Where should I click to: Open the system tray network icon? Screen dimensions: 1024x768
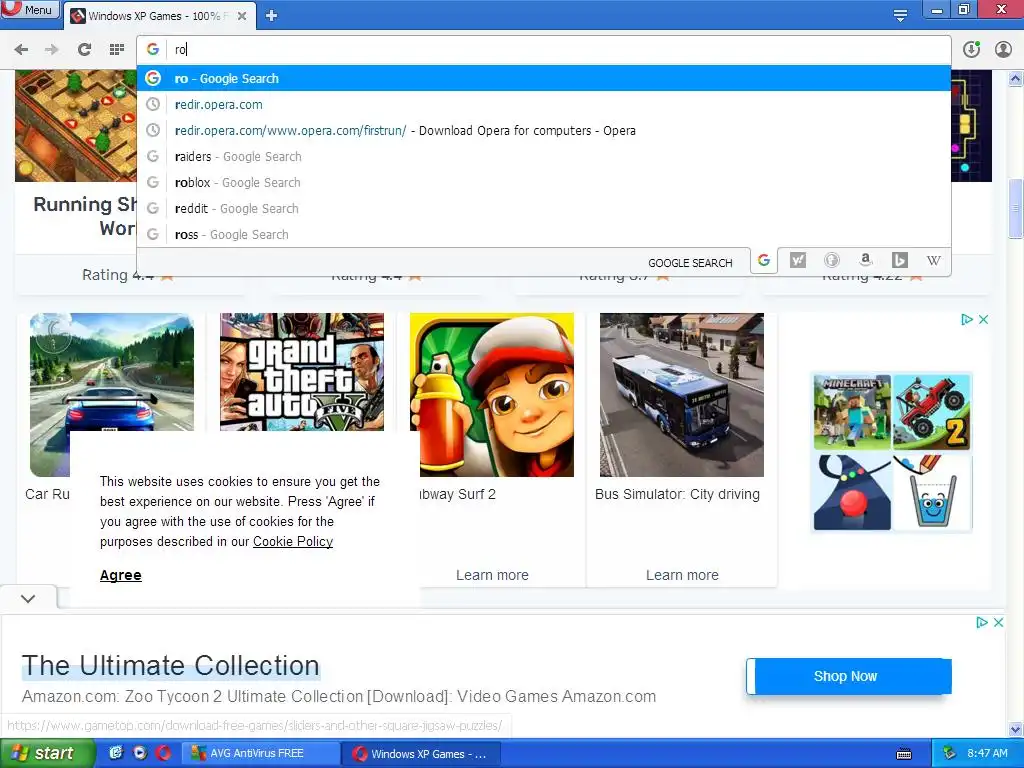tap(949, 754)
